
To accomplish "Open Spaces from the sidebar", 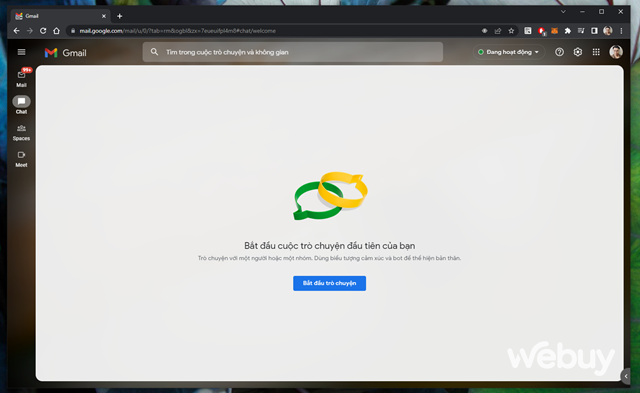I will 21,133.
